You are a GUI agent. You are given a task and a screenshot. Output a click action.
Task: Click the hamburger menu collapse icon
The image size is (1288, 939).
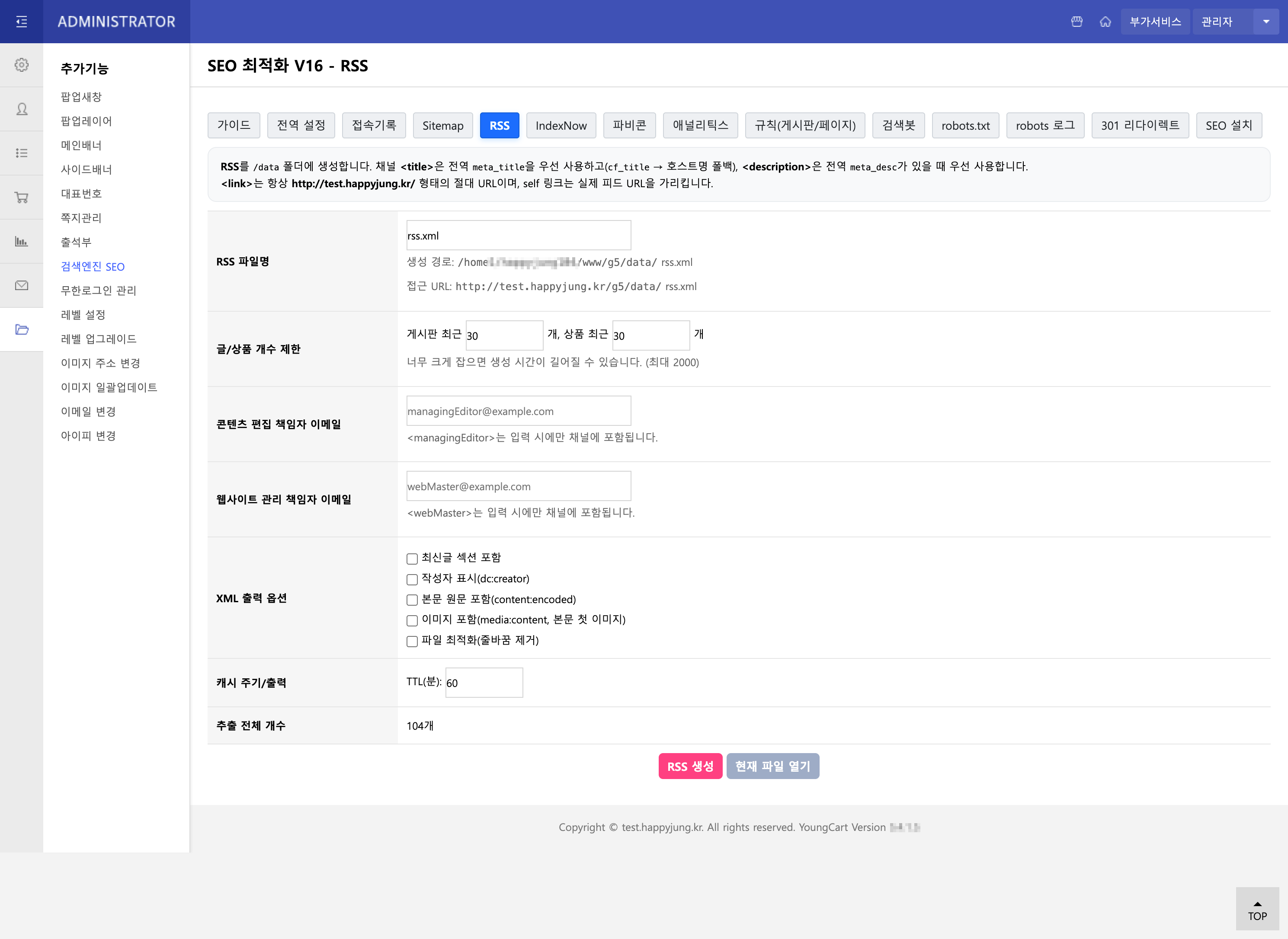[x=22, y=22]
